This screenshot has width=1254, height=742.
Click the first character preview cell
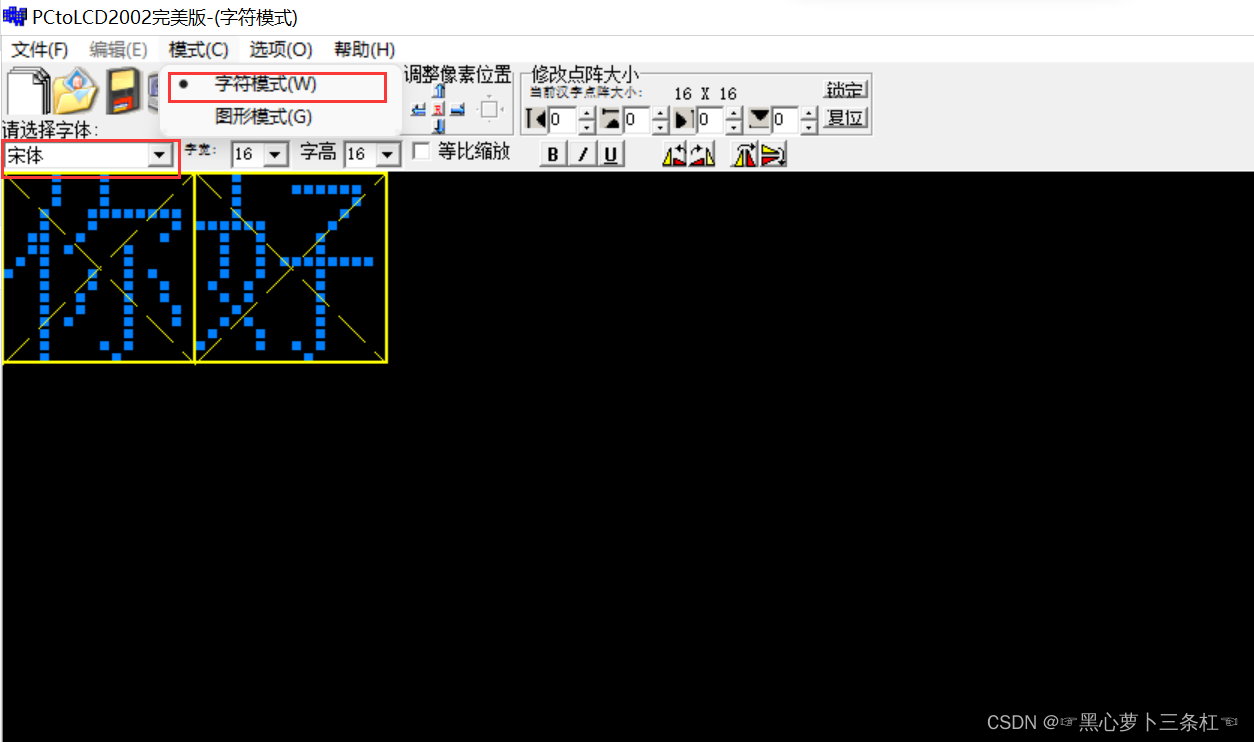[97, 267]
